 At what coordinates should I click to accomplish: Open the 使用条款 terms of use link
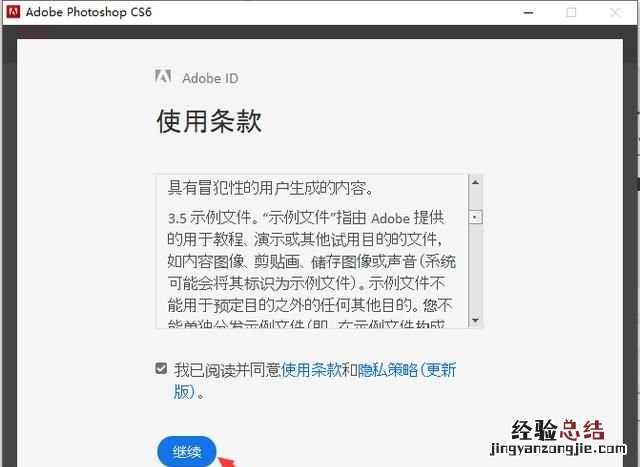pos(311,370)
